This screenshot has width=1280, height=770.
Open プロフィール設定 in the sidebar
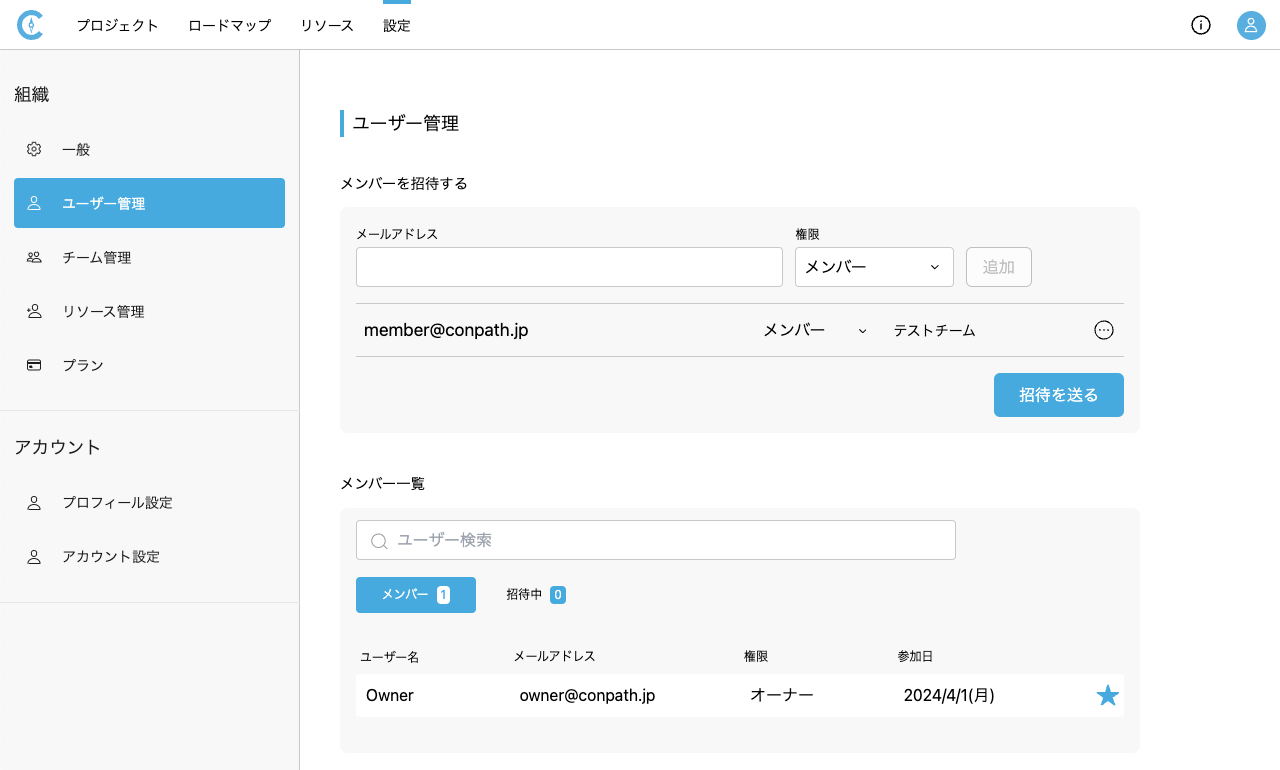point(117,502)
